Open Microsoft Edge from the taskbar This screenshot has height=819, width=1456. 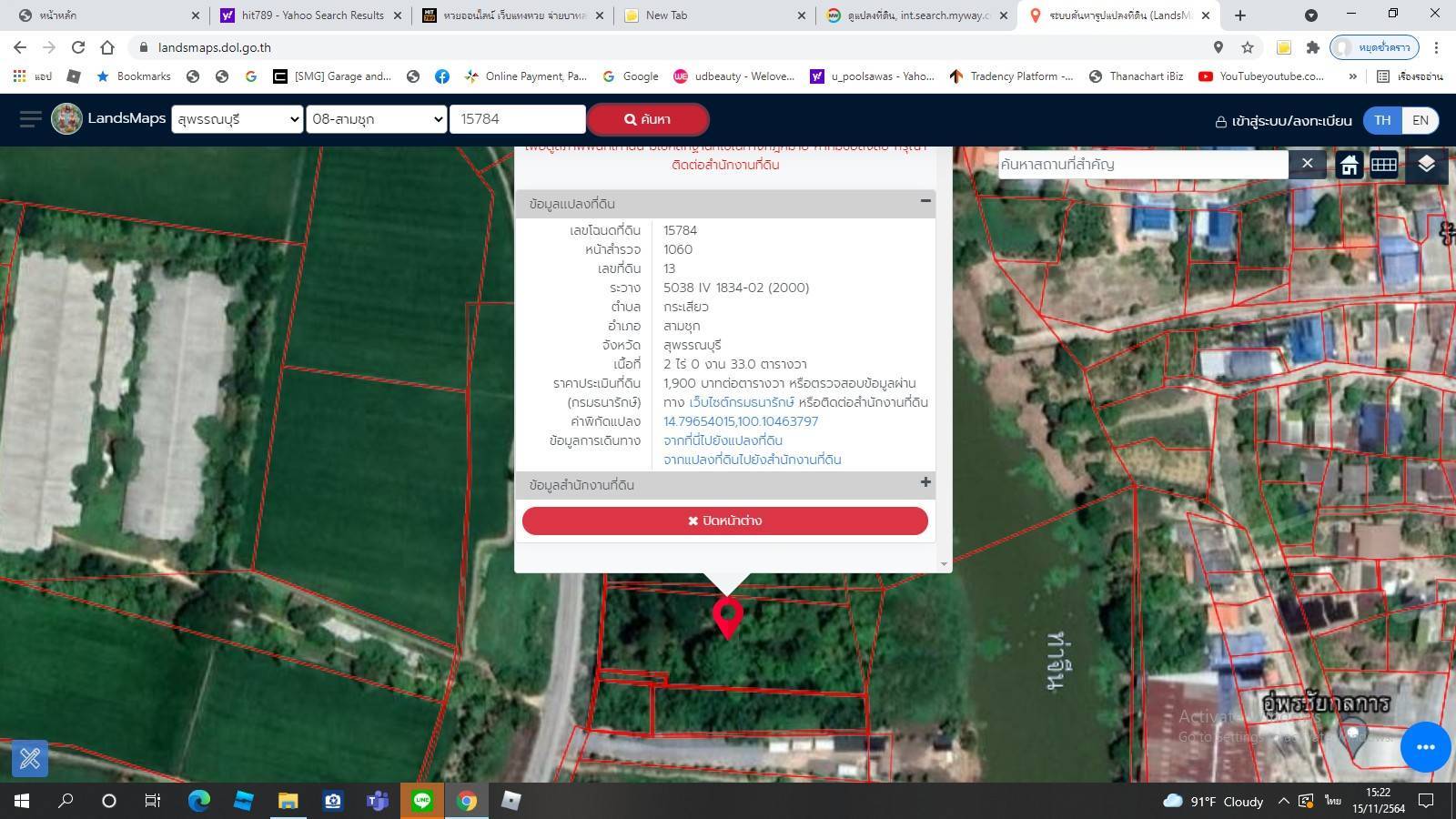click(x=198, y=801)
